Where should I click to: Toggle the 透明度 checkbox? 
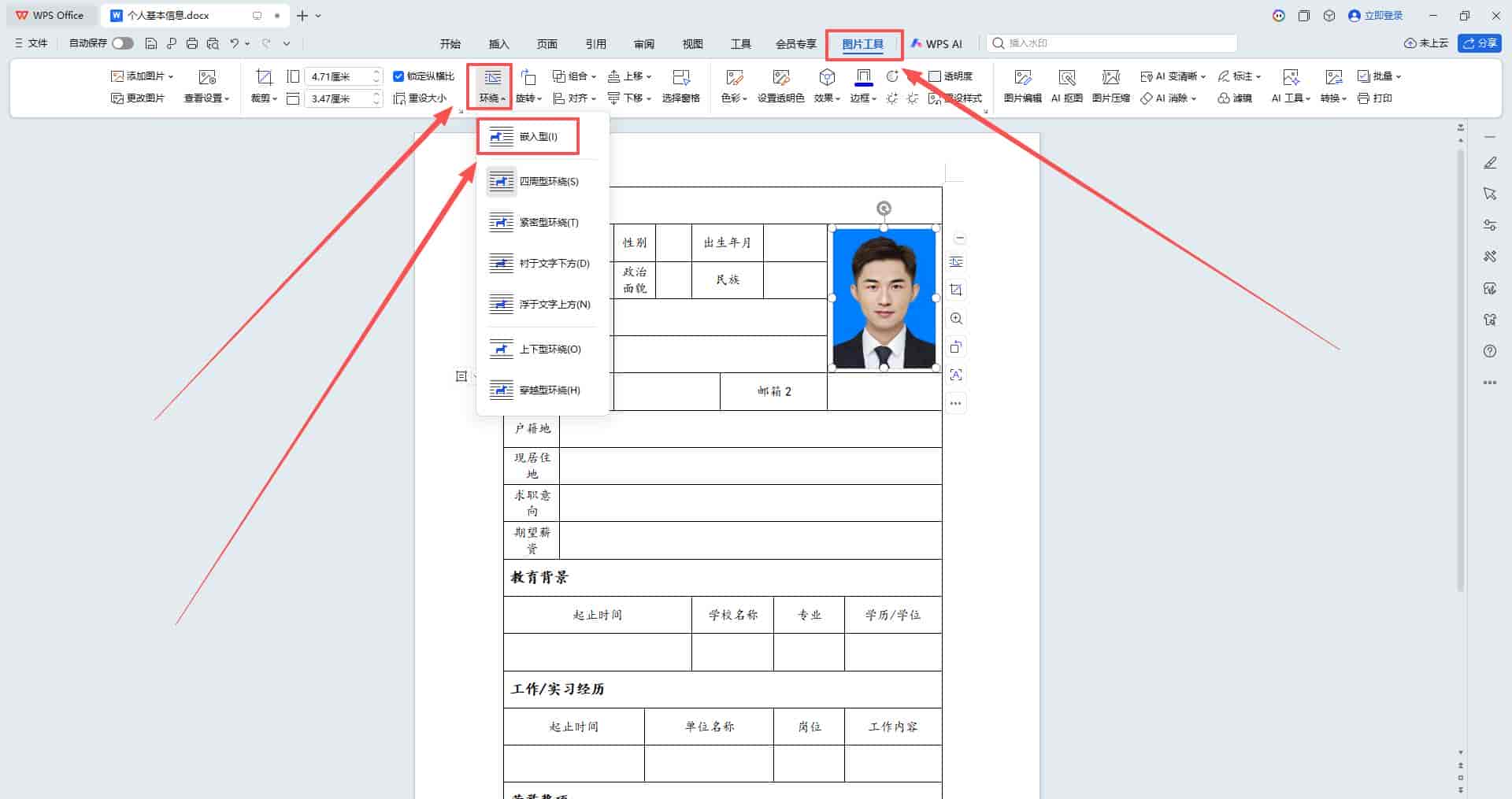point(935,76)
